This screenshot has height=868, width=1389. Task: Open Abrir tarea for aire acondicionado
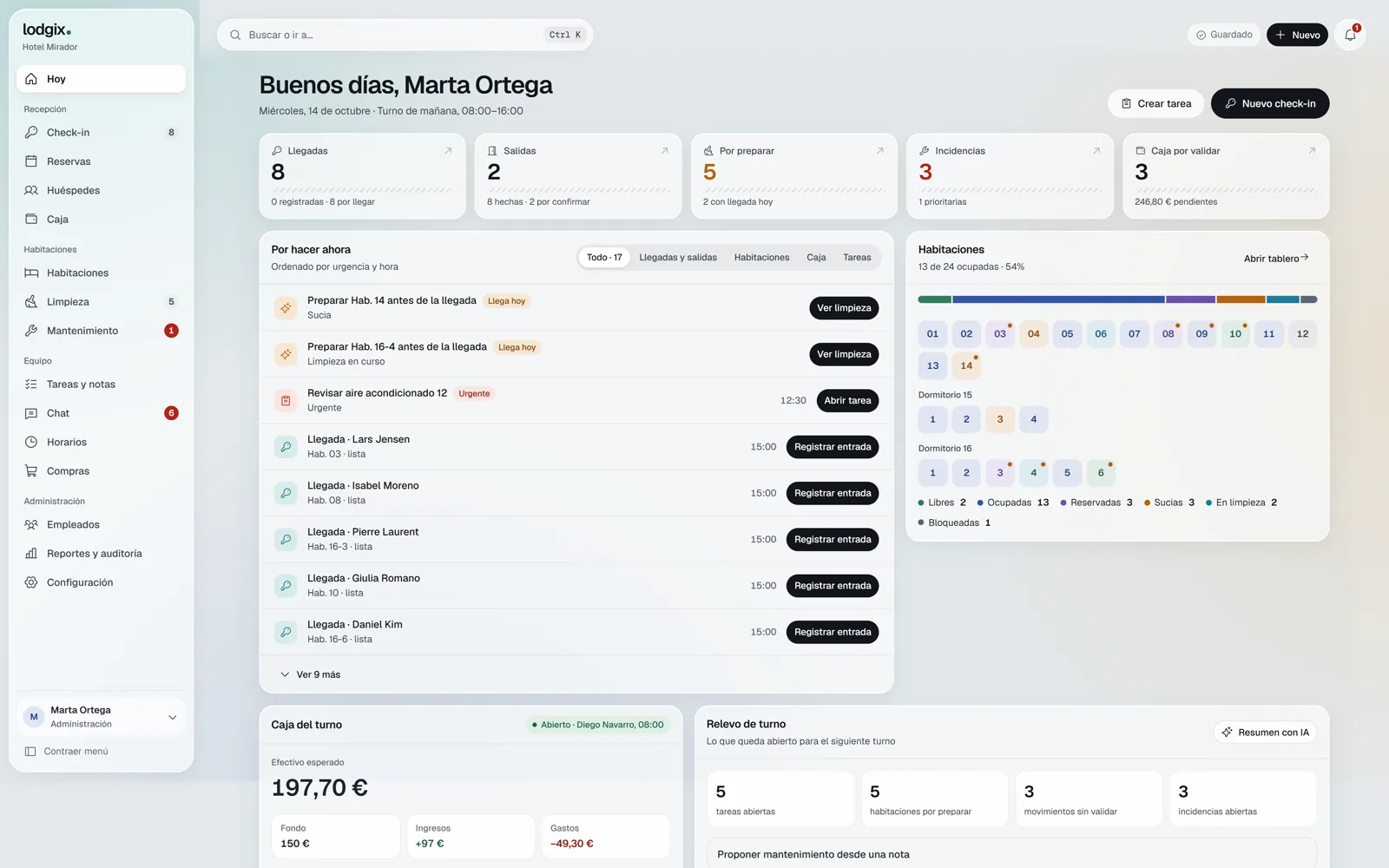tap(847, 401)
